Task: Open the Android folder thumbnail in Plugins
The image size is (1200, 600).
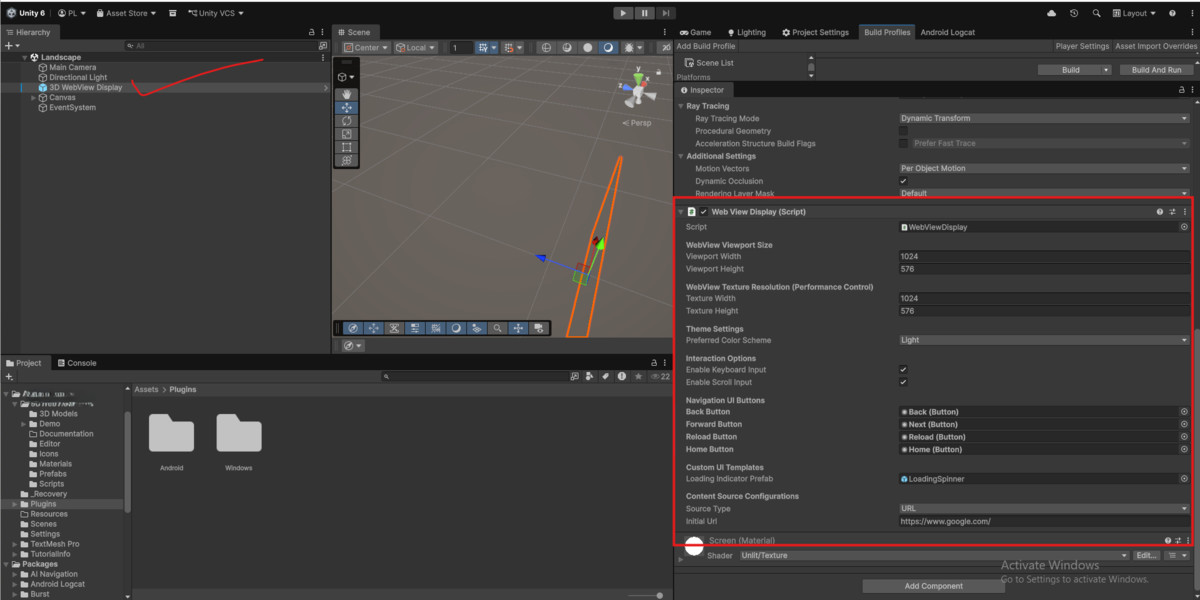Action: point(171,433)
